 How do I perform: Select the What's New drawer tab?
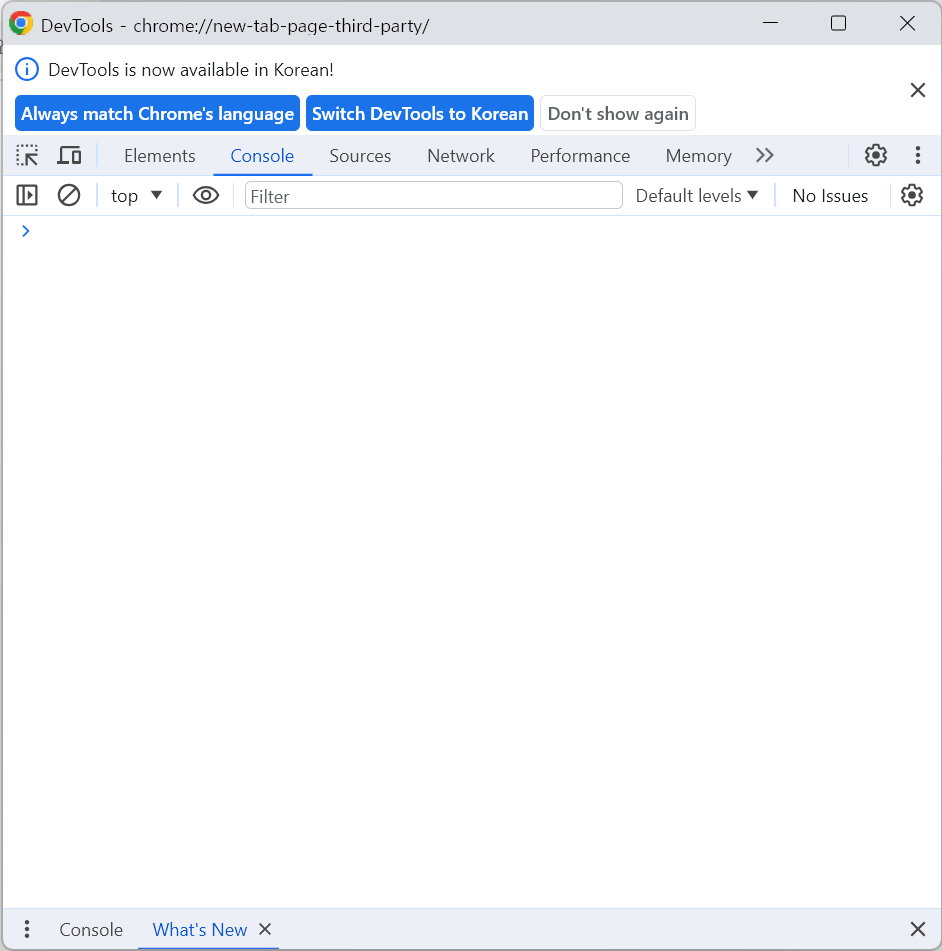point(200,930)
